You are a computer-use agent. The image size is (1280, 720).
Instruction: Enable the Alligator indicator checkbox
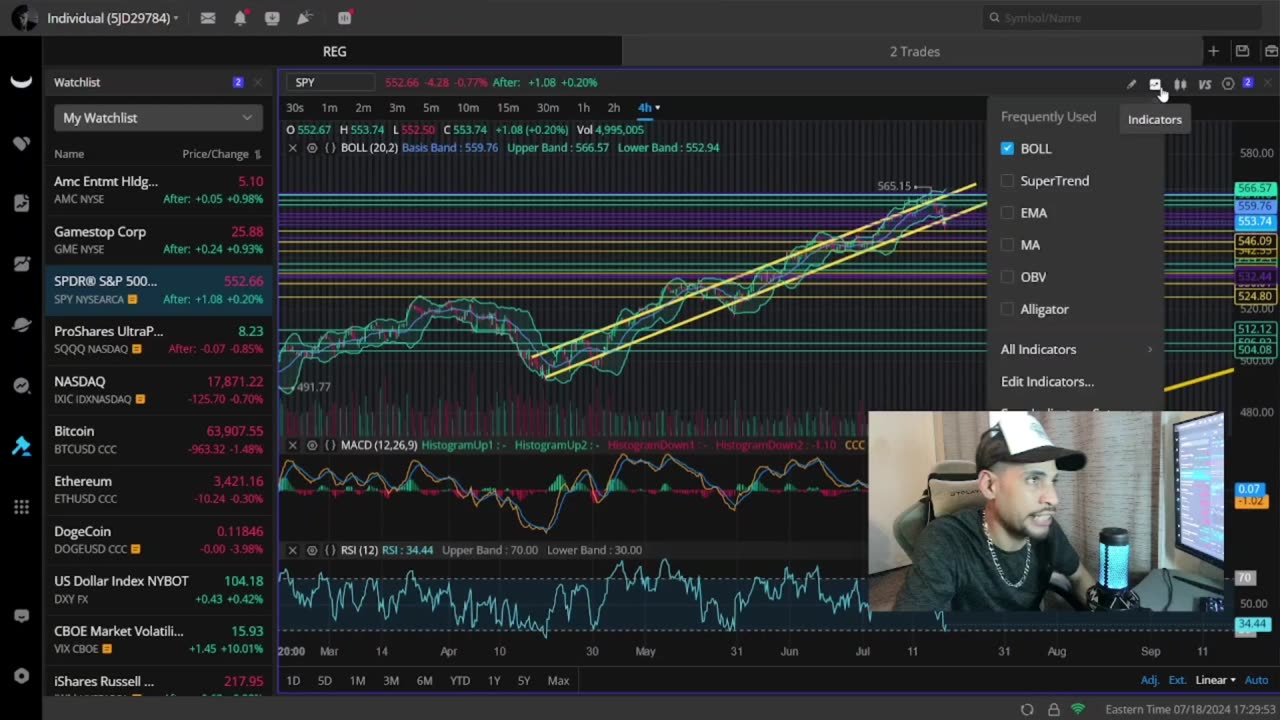point(1007,309)
